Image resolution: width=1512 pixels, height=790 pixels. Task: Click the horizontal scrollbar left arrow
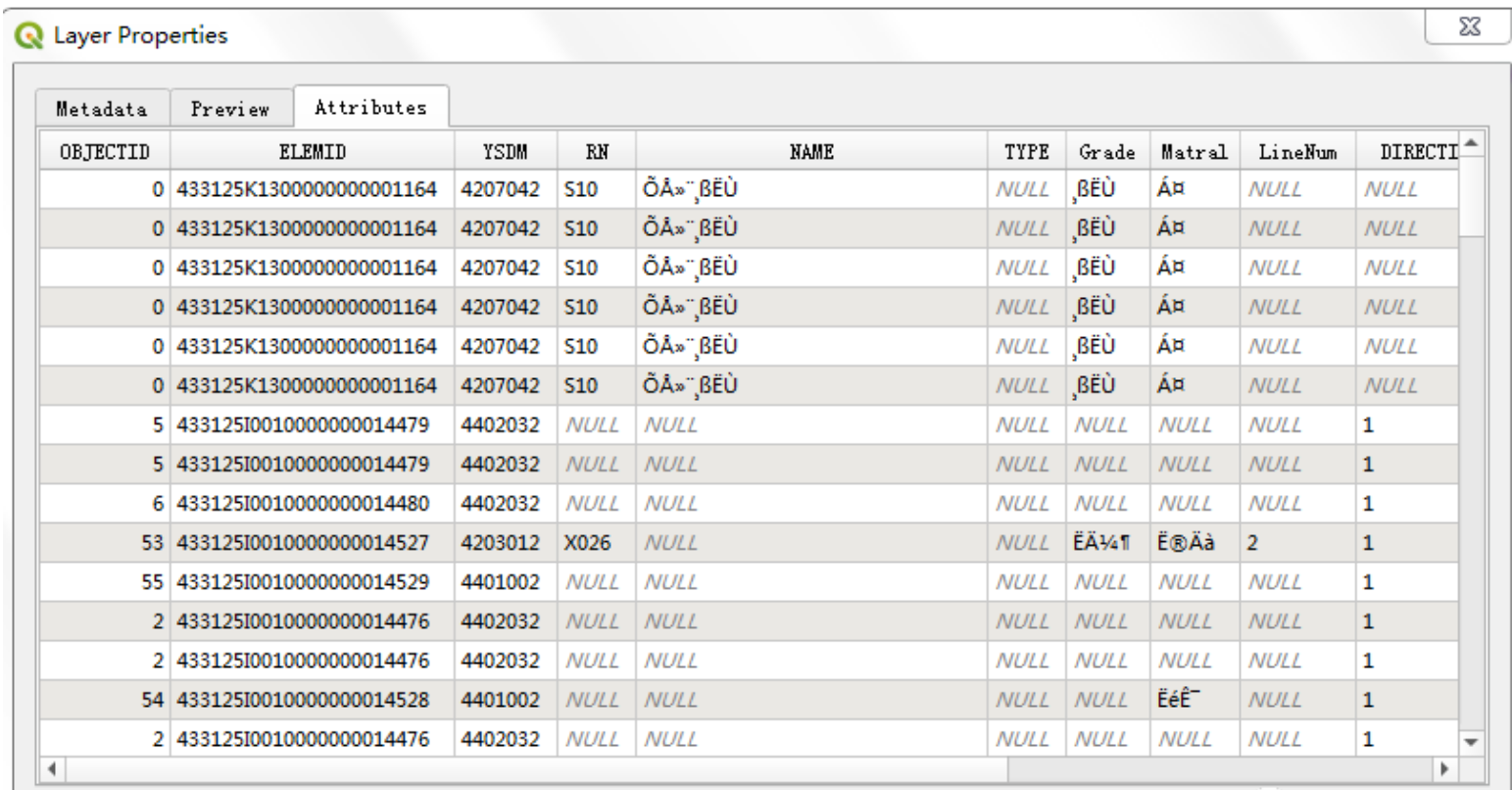click(x=50, y=766)
